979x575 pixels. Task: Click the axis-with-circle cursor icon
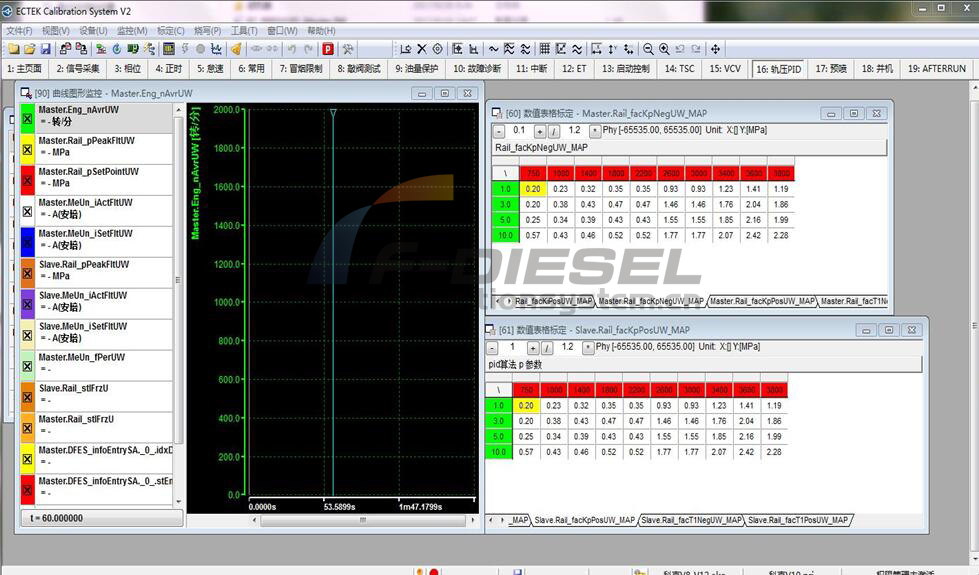pos(406,49)
